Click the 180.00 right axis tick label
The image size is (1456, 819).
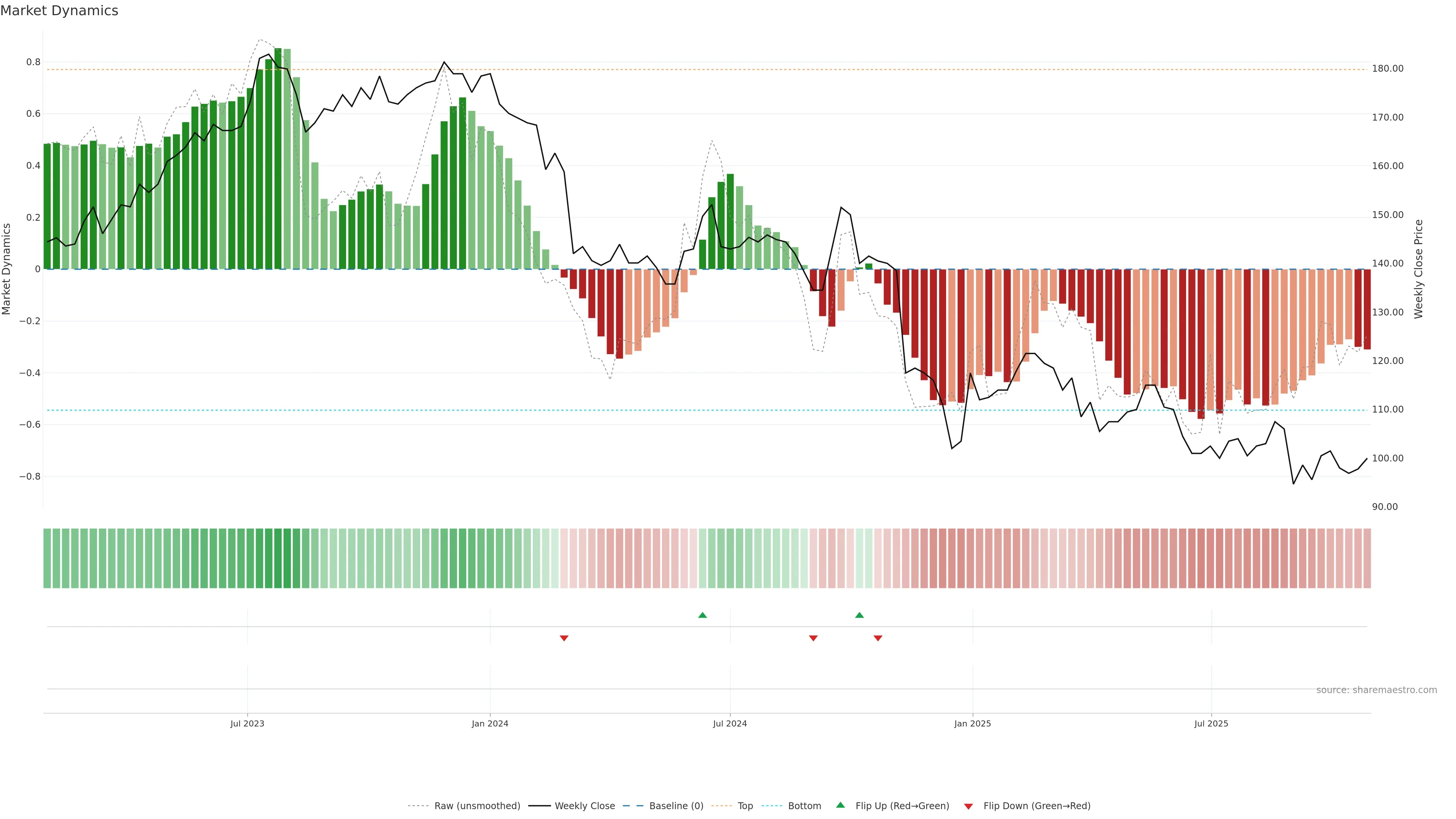[1388, 69]
